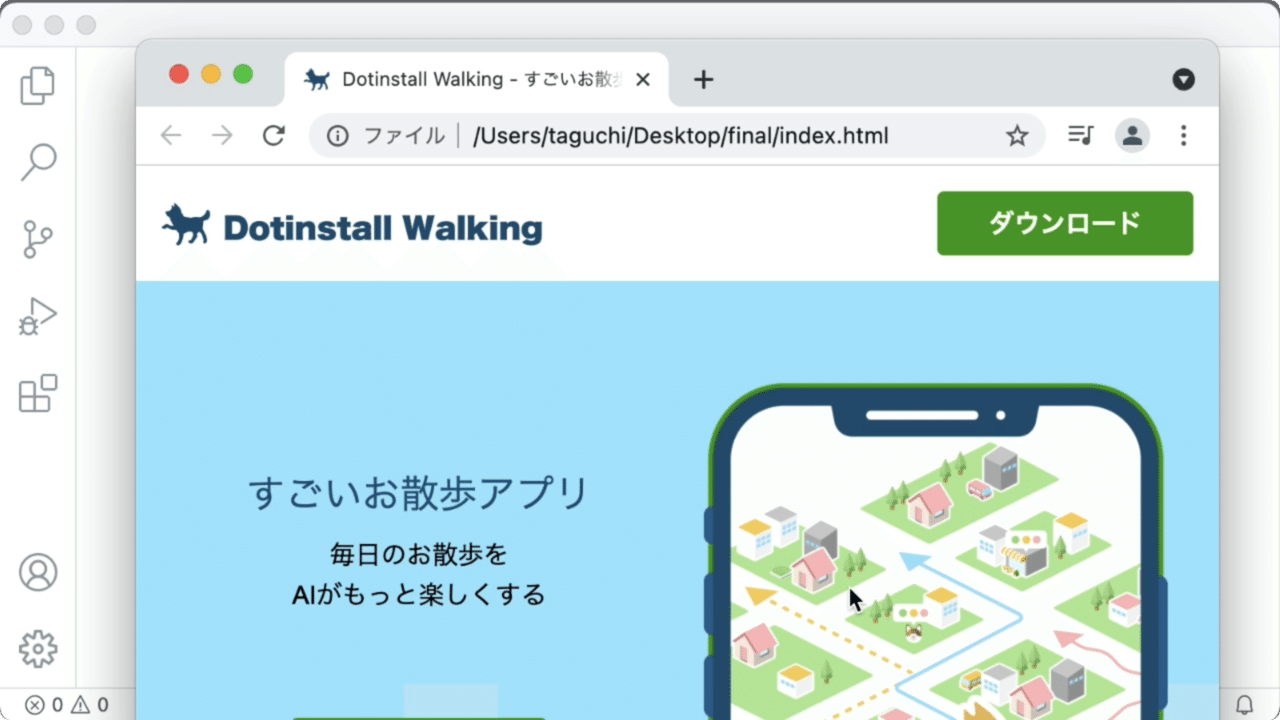
Task: Open the Accounts icon in VS Code
Action: click(38, 572)
